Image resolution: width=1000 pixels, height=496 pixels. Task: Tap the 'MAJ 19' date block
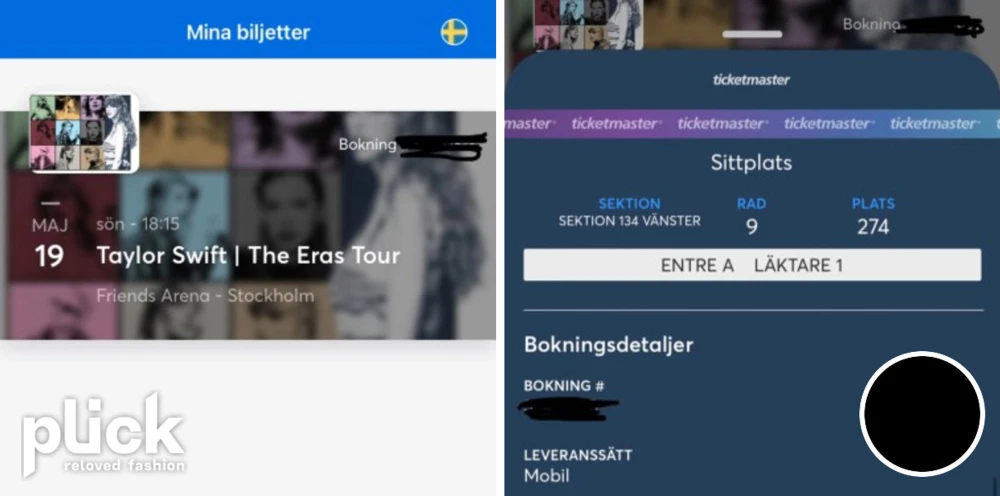coord(50,244)
